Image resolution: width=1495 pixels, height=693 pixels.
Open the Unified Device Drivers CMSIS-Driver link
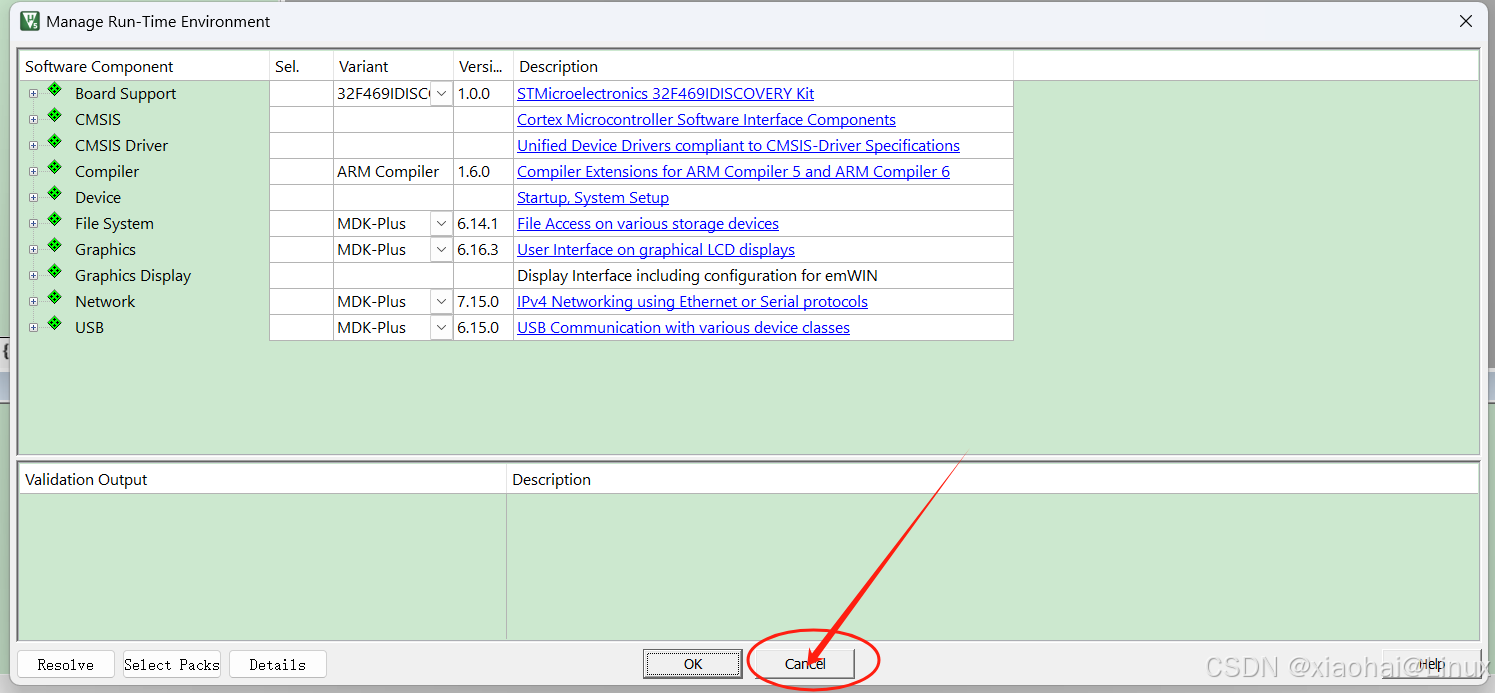click(738, 146)
